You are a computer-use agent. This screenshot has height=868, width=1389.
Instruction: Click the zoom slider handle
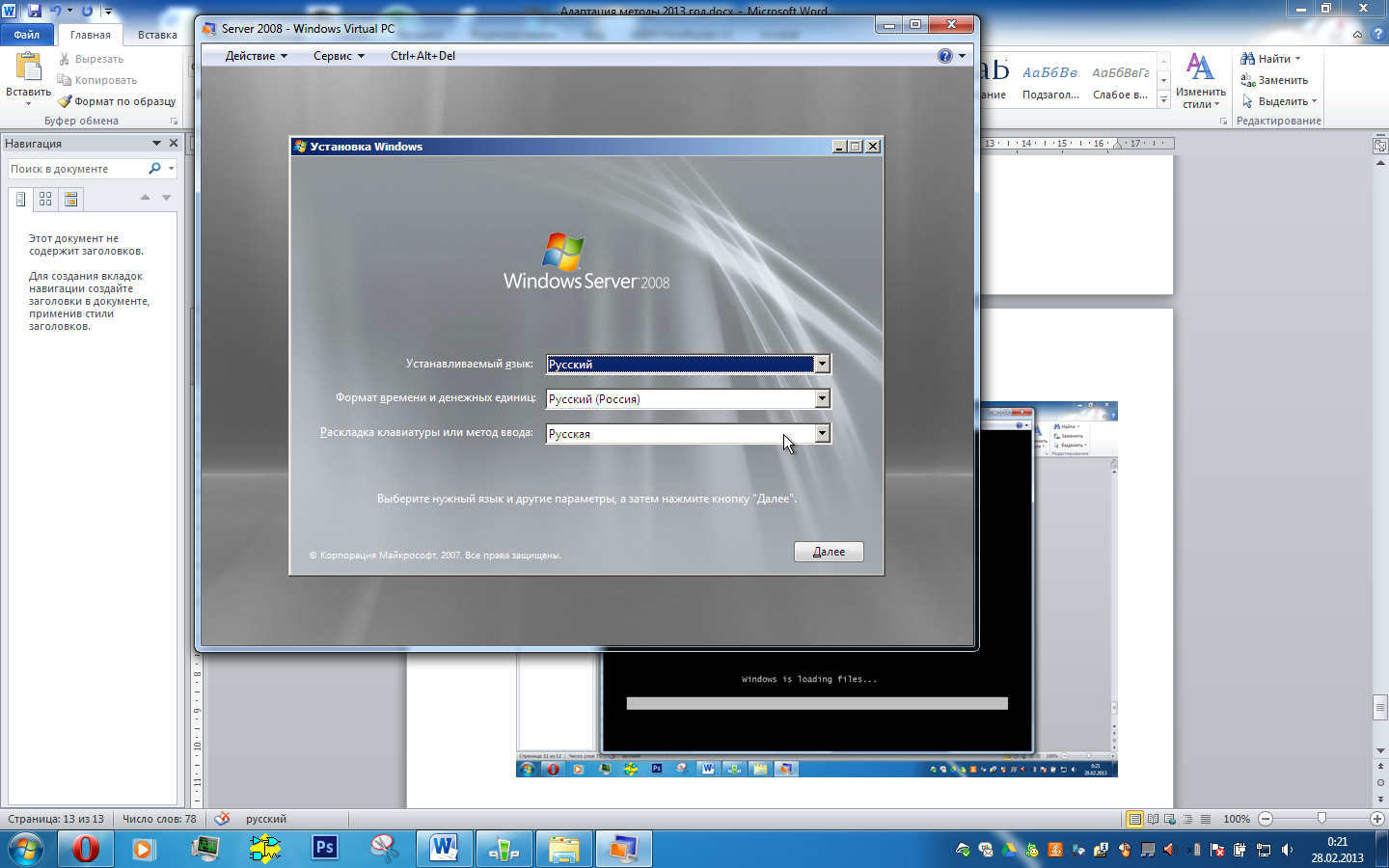tap(1321, 819)
